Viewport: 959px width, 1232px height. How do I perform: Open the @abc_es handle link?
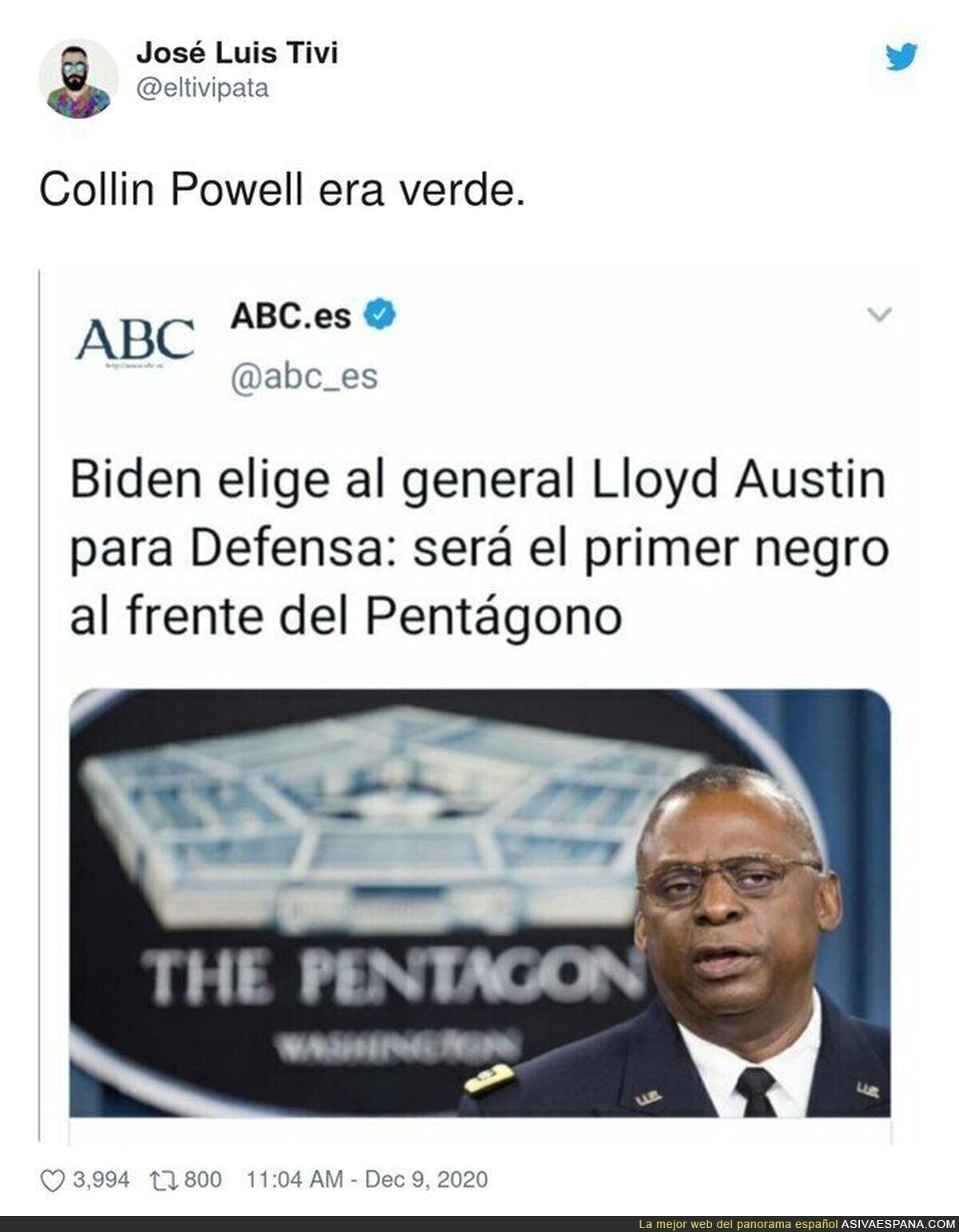click(x=304, y=376)
